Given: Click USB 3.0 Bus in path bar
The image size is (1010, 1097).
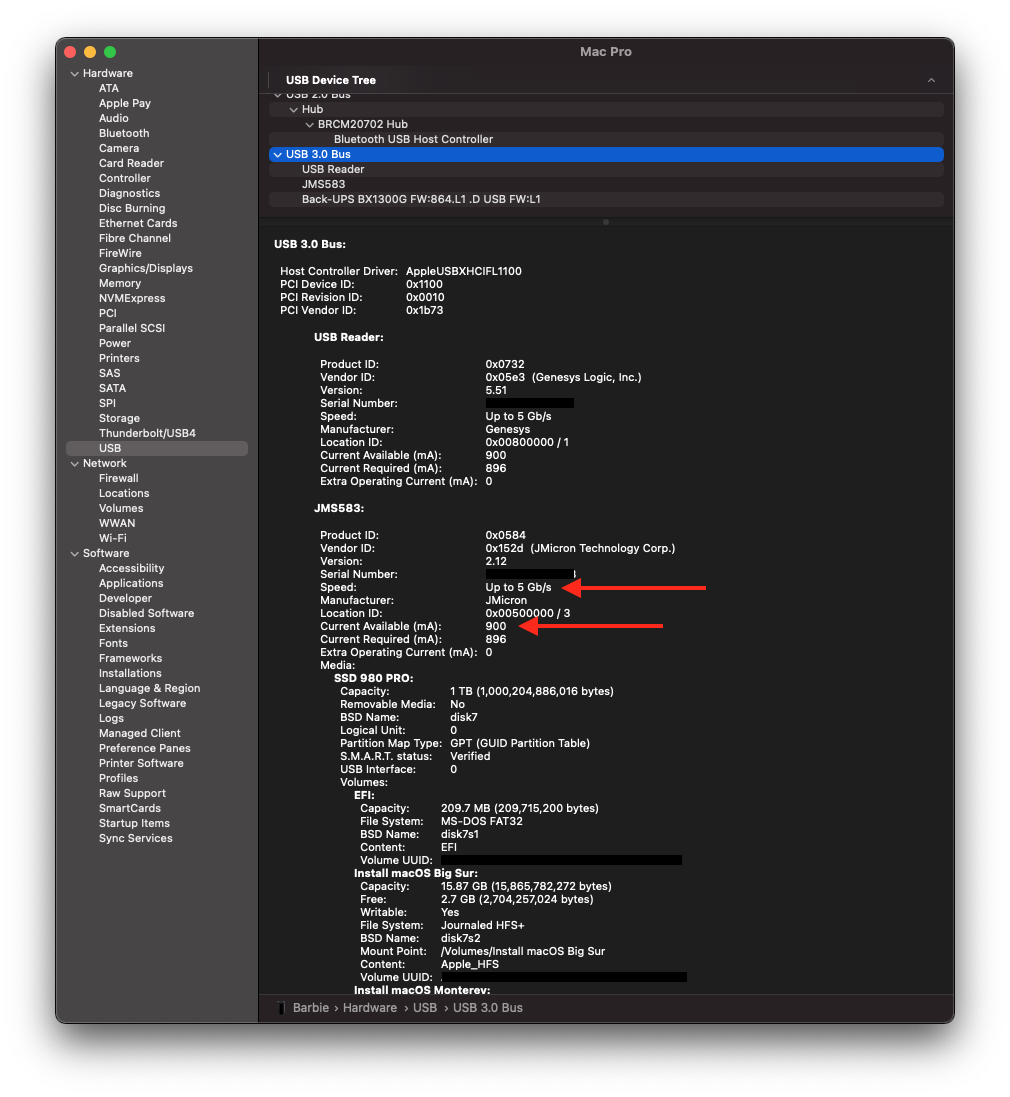Looking at the screenshot, I should pyautogui.click(x=488, y=1008).
